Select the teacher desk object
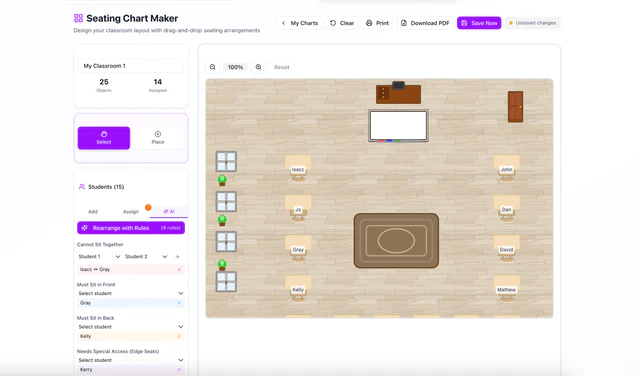This screenshot has height=376, width=640. pyautogui.click(x=398, y=93)
